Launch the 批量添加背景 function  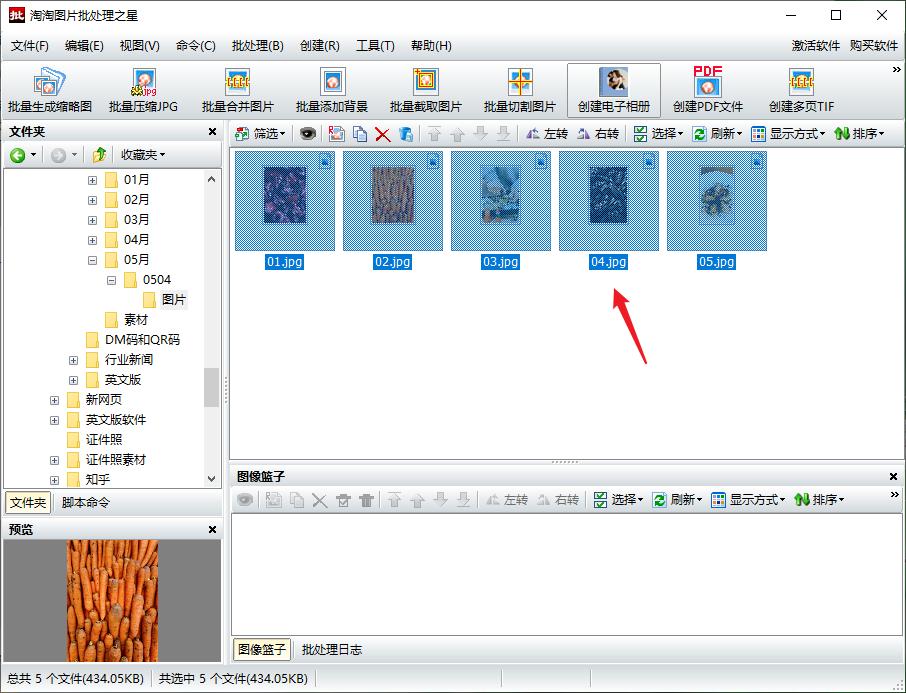coord(332,88)
